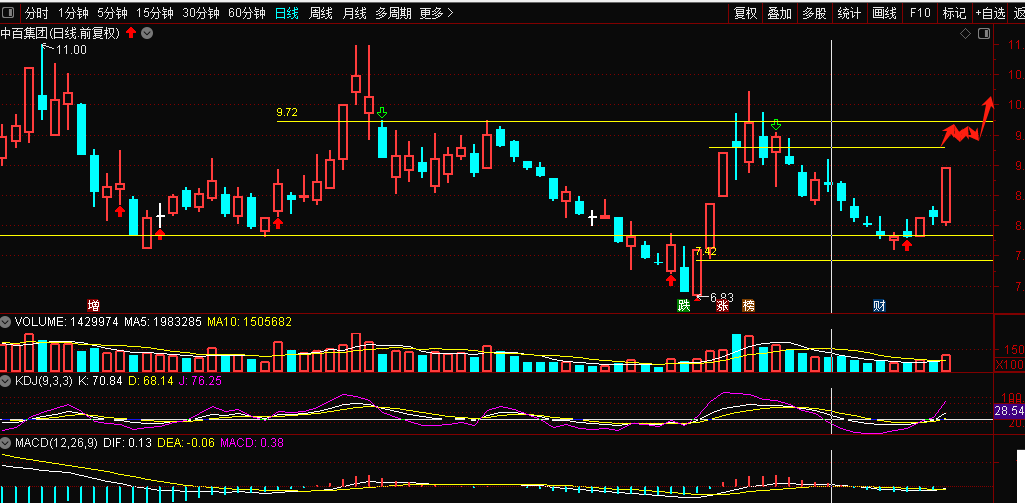
Task: Click the green 跌 marker badge
Action: pos(683,305)
